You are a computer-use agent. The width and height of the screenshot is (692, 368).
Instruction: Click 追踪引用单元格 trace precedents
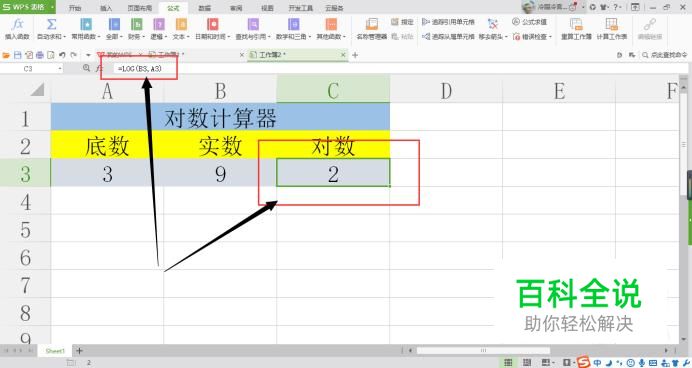(x=448, y=22)
